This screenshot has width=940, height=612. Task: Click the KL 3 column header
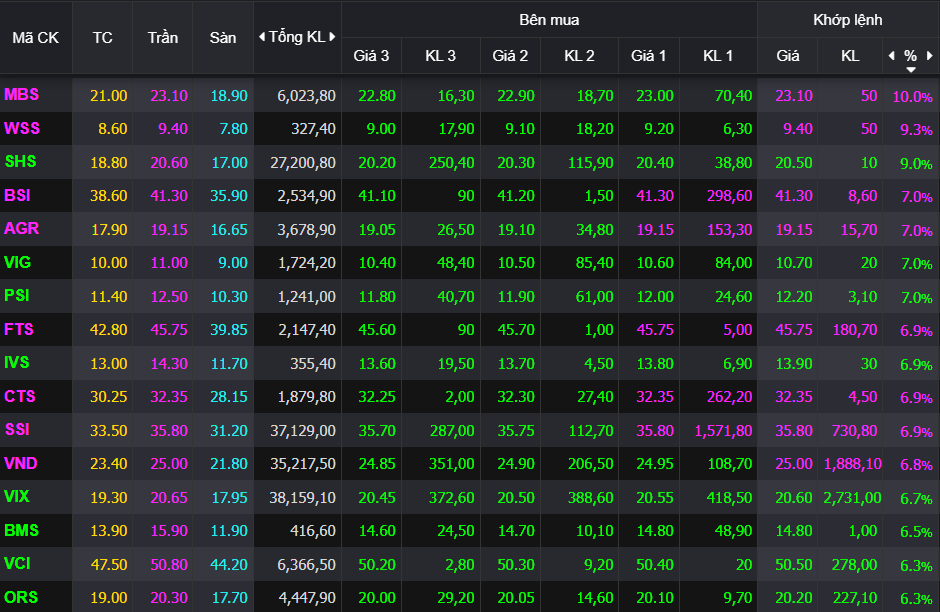click(x=441, y=56)
